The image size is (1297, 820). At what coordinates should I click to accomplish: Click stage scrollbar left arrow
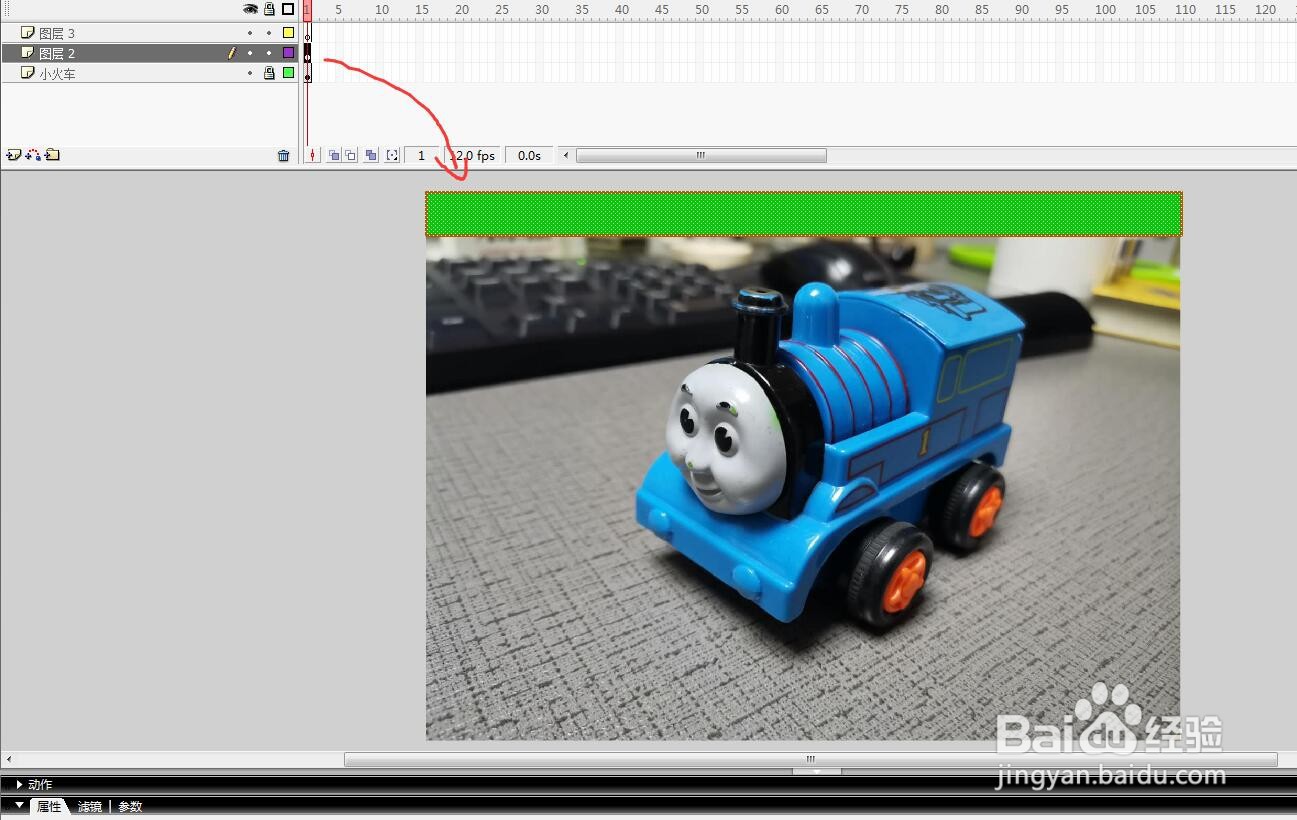coord(8,759)
